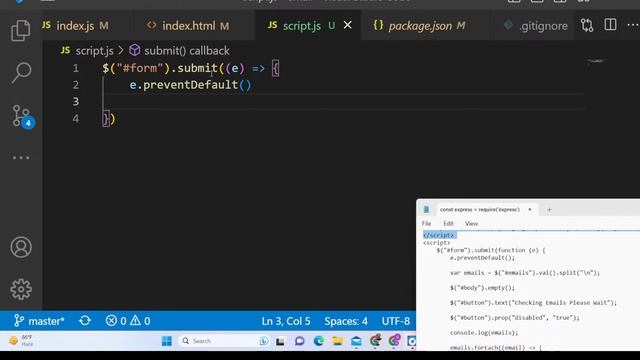Open the Edit menu in Notepad

(448, 224)
